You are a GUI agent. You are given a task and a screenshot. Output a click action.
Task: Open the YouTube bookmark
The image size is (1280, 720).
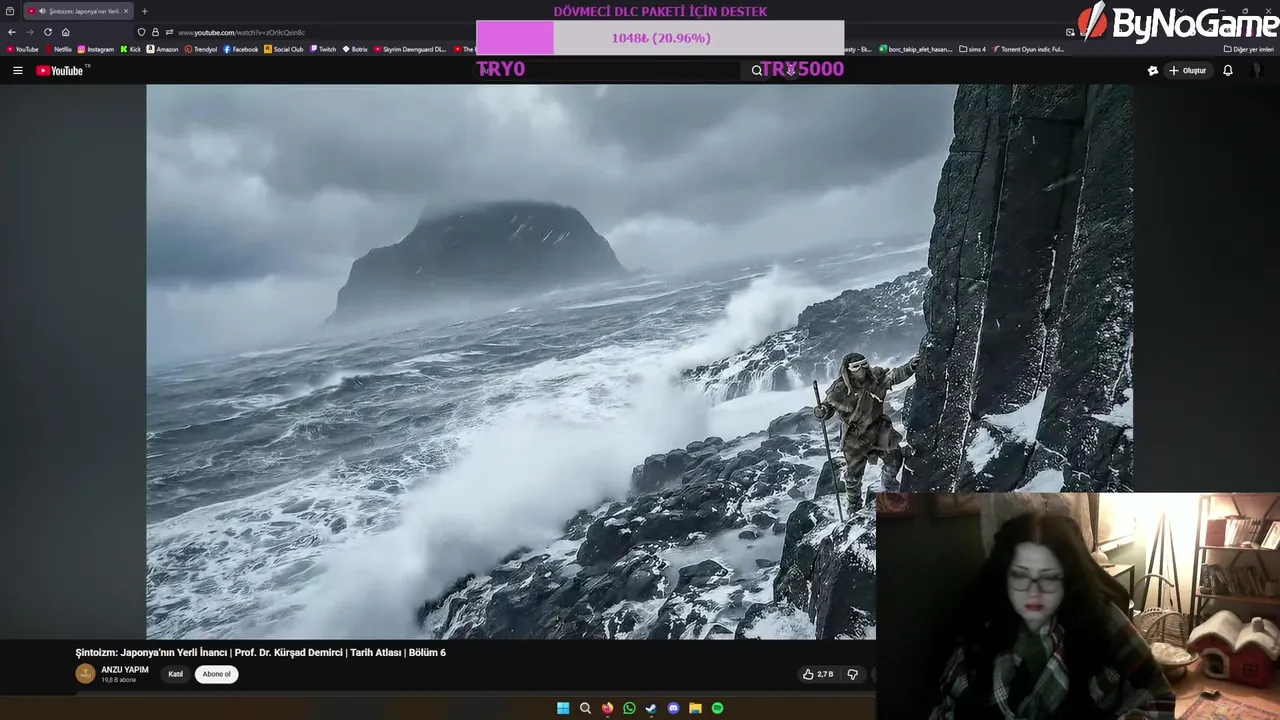click(22, 49)
